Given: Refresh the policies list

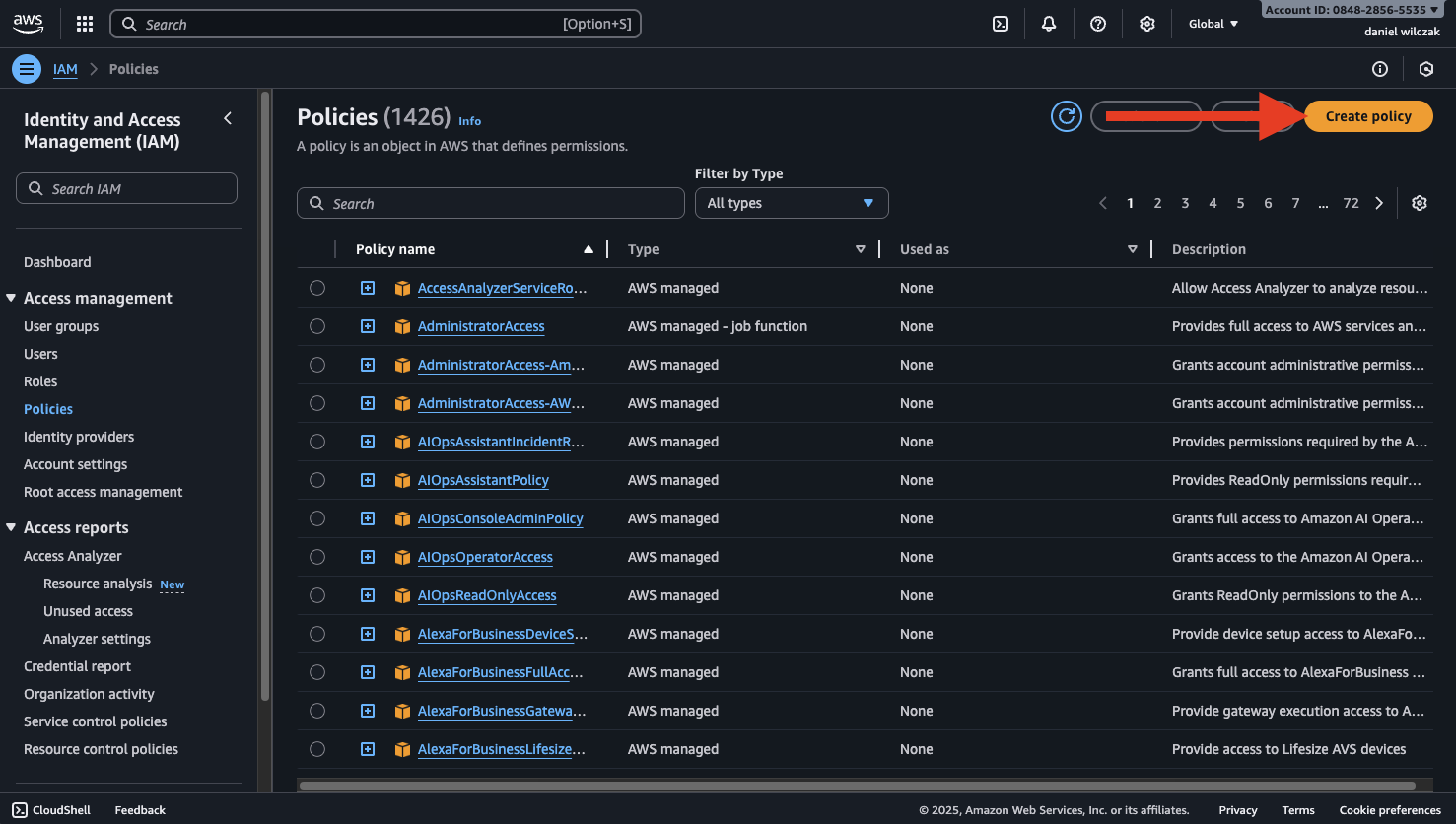Looking at the screenshot, I should tap(1066, 116).
